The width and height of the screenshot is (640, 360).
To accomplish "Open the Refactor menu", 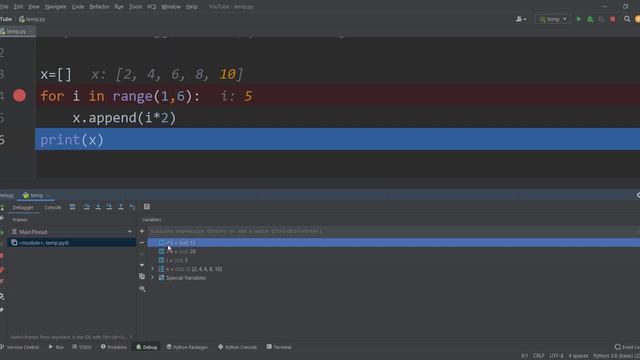I will click(x=99, y=7).
